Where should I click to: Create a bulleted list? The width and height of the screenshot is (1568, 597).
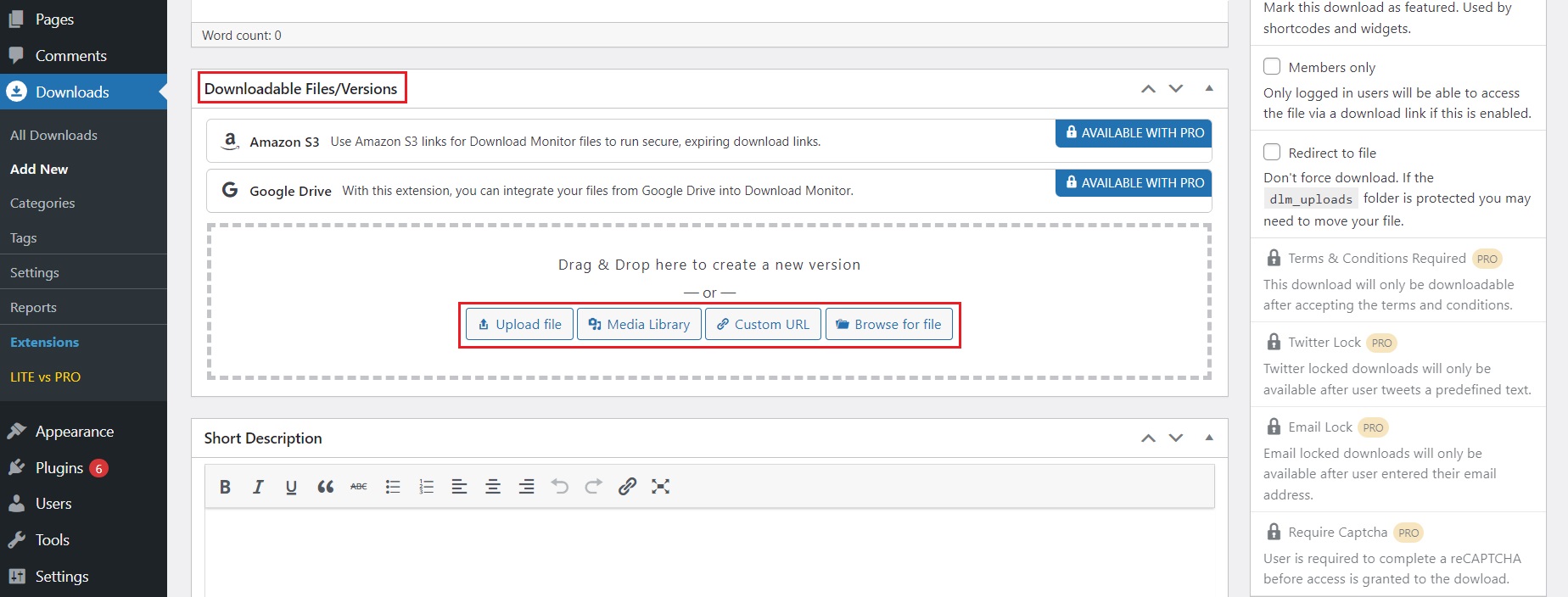393,487
